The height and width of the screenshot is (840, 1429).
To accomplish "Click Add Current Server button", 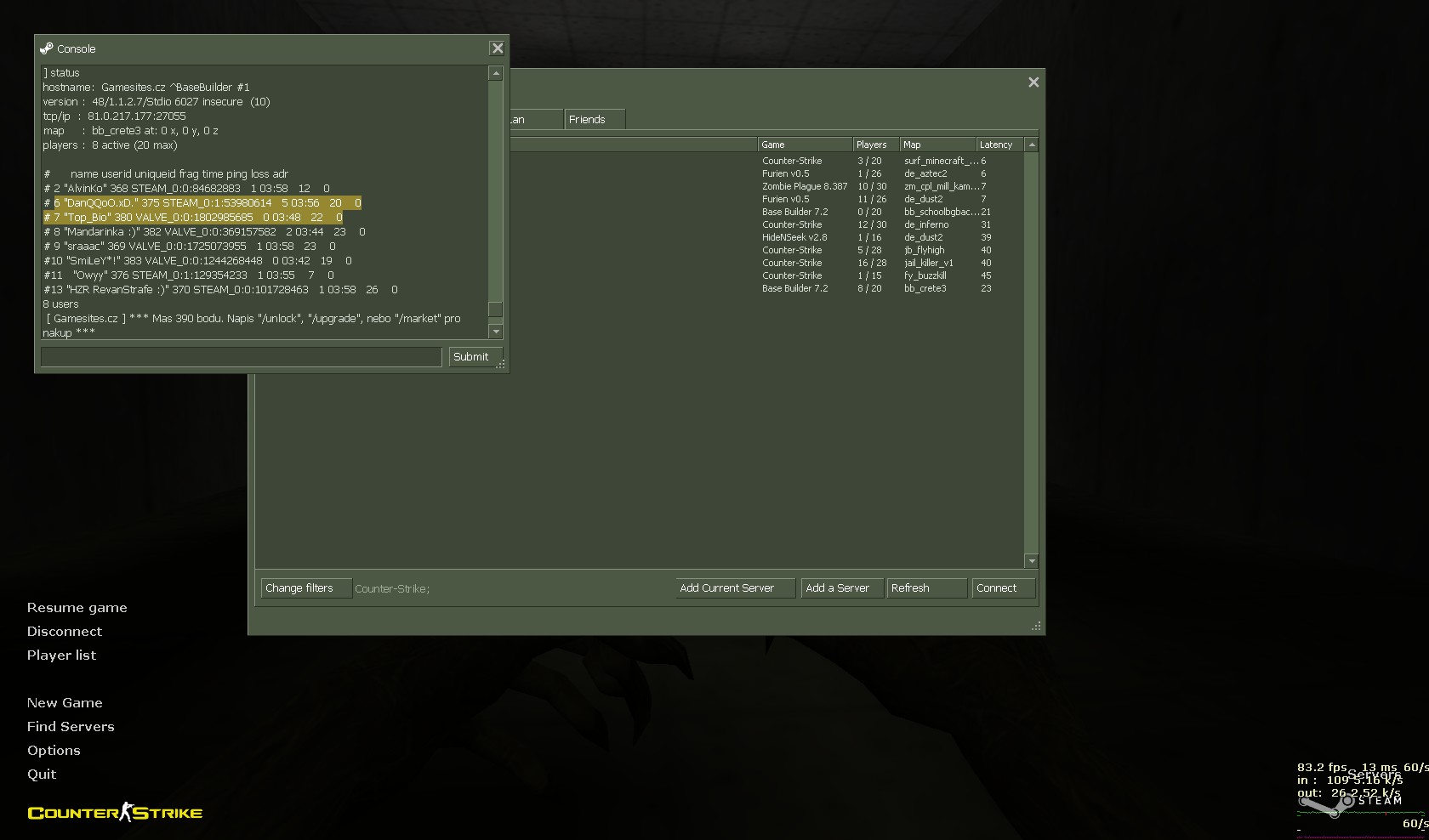I will (736, 588).
